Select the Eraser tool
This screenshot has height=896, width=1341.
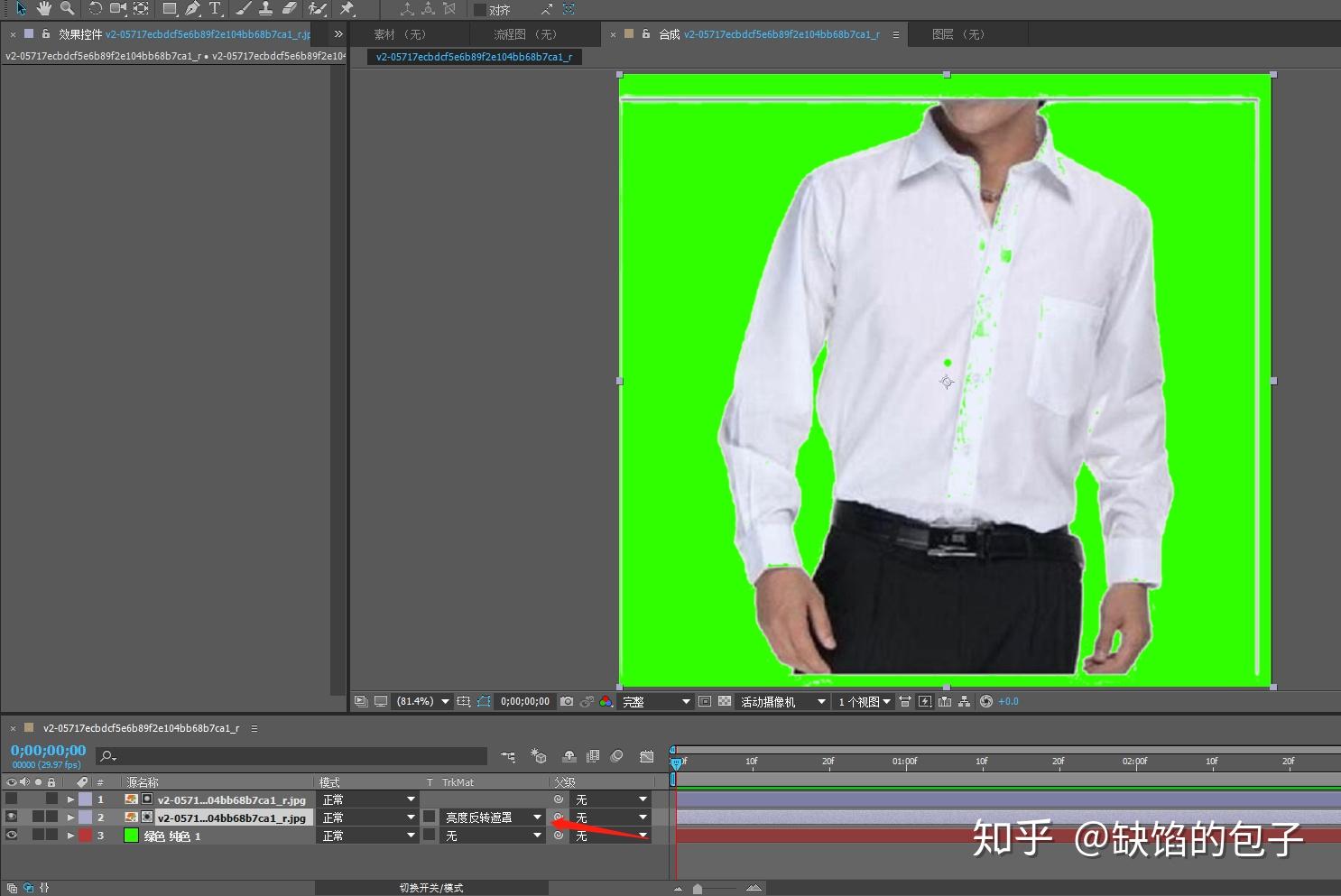(289, 9)
